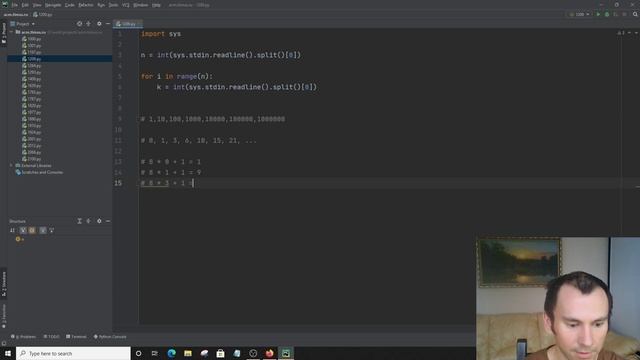
Task: Click the funnel filter icon in Structure toolbar
Action: [x=51, y=230]
